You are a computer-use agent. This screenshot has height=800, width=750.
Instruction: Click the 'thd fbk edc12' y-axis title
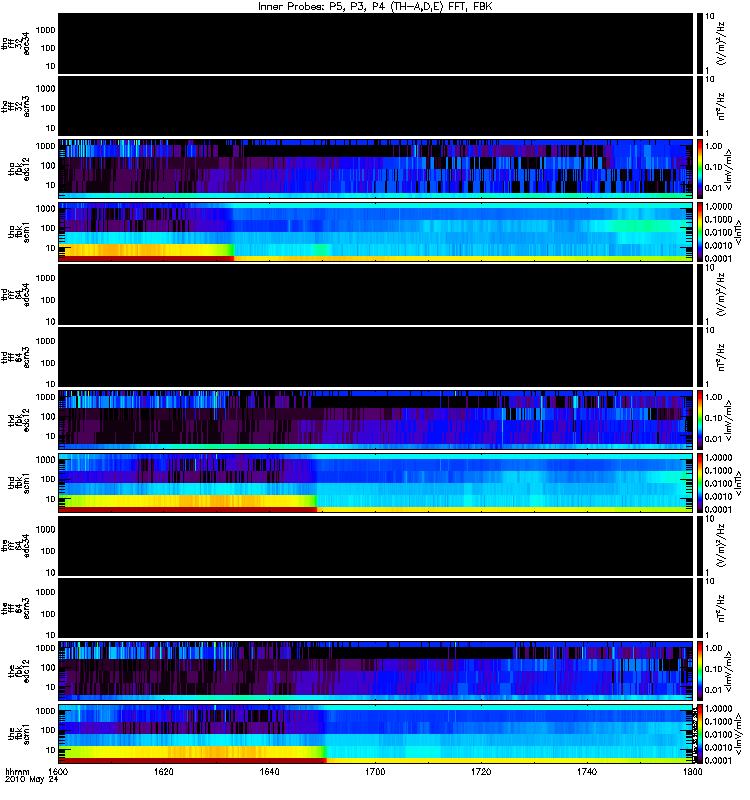pos(19,420)
